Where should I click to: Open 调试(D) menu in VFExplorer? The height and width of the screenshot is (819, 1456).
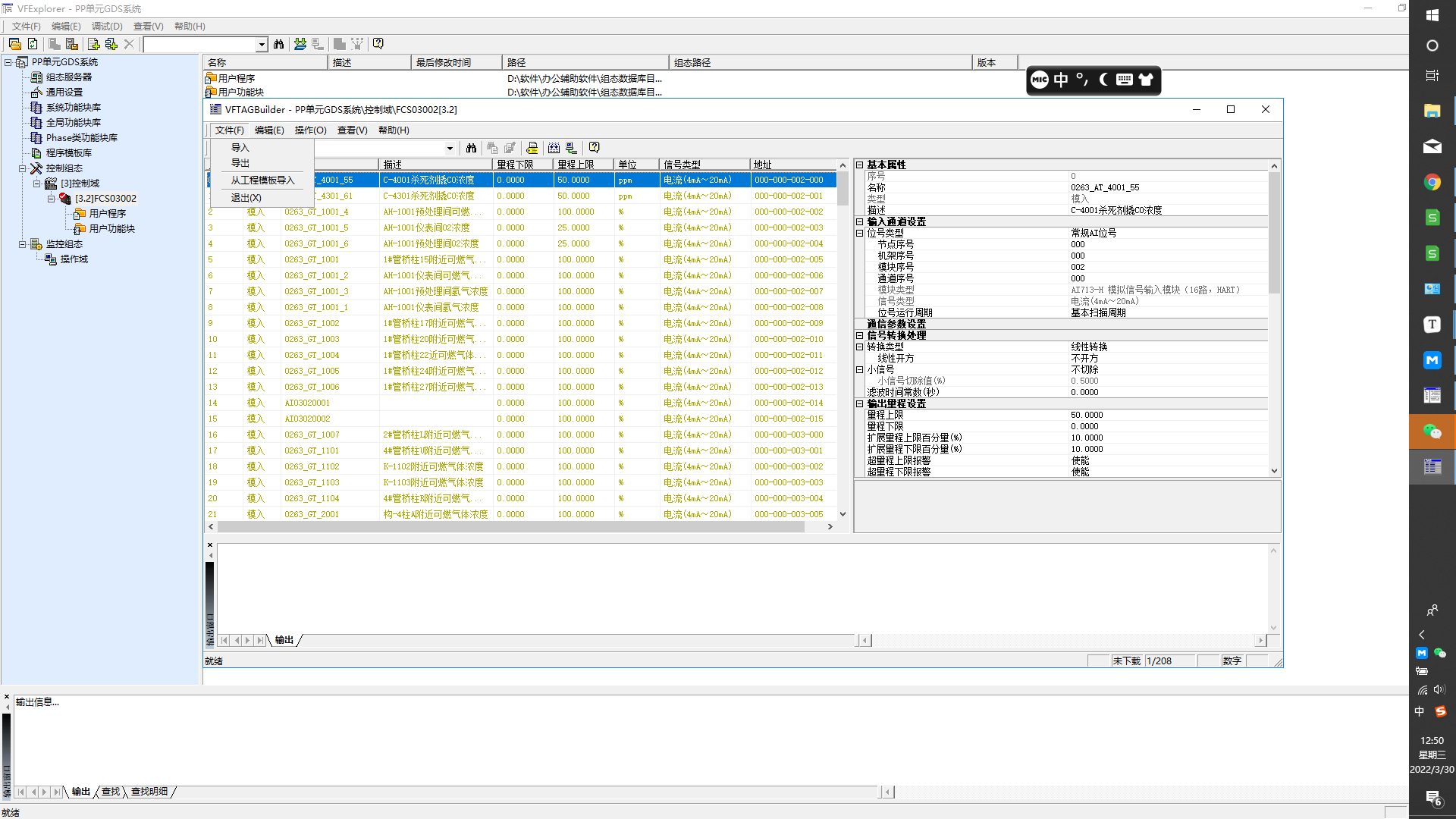[107, 27]
